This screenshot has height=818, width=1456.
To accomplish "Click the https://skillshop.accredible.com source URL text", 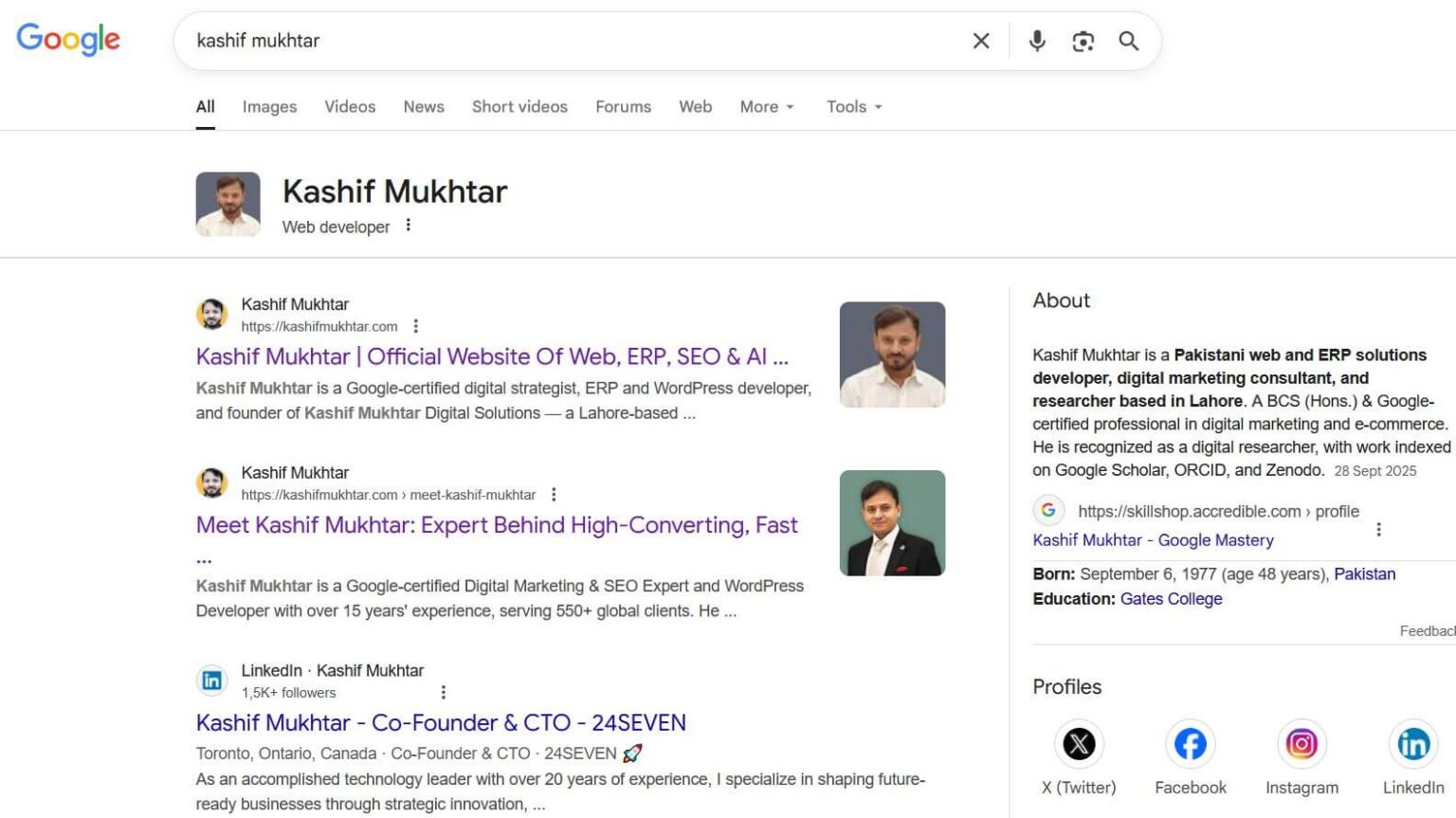I will 1218,512.
